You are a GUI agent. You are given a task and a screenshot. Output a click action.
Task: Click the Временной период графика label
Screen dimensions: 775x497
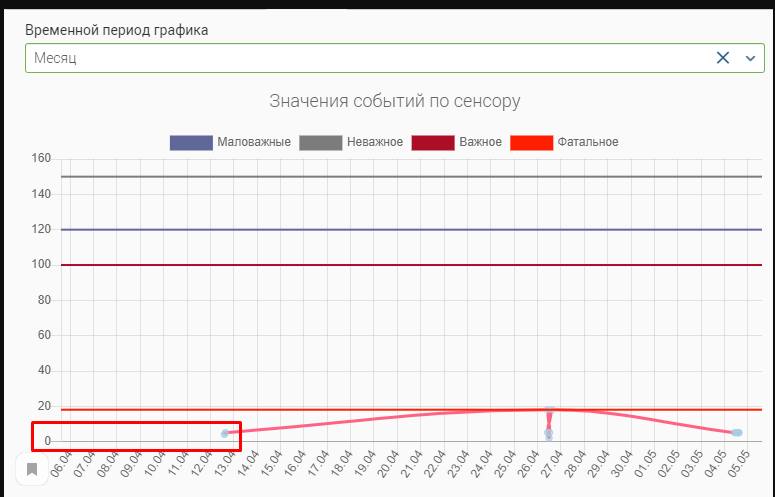(117, 30)
